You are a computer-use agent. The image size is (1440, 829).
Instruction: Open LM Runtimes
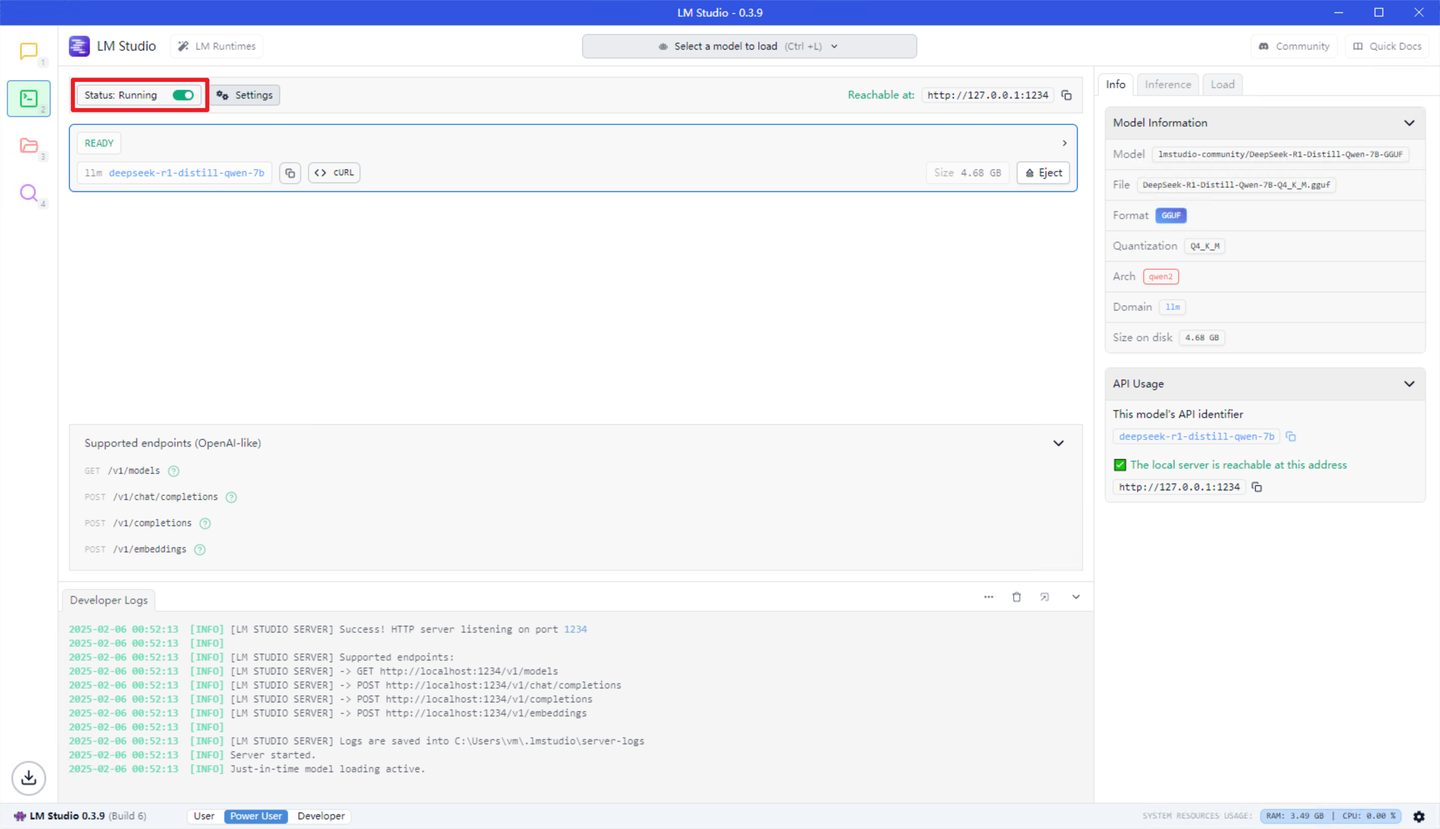pyautogui.click(x=217, y=46)
